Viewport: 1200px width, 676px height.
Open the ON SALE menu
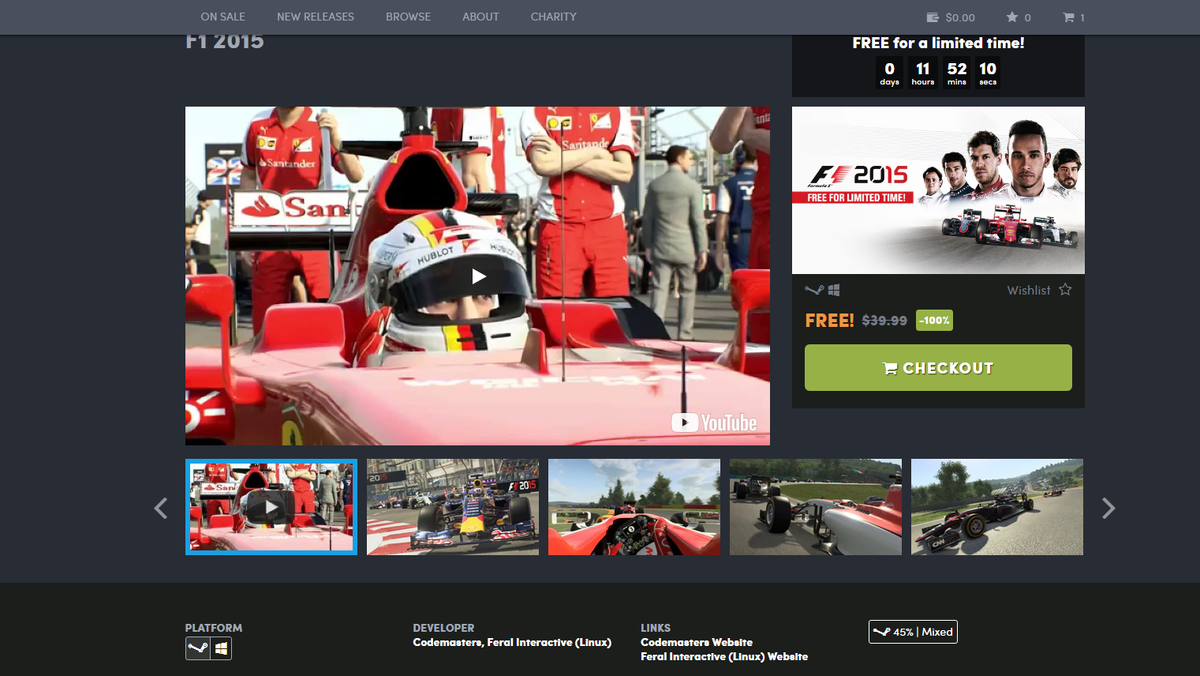tap(222, 17)
